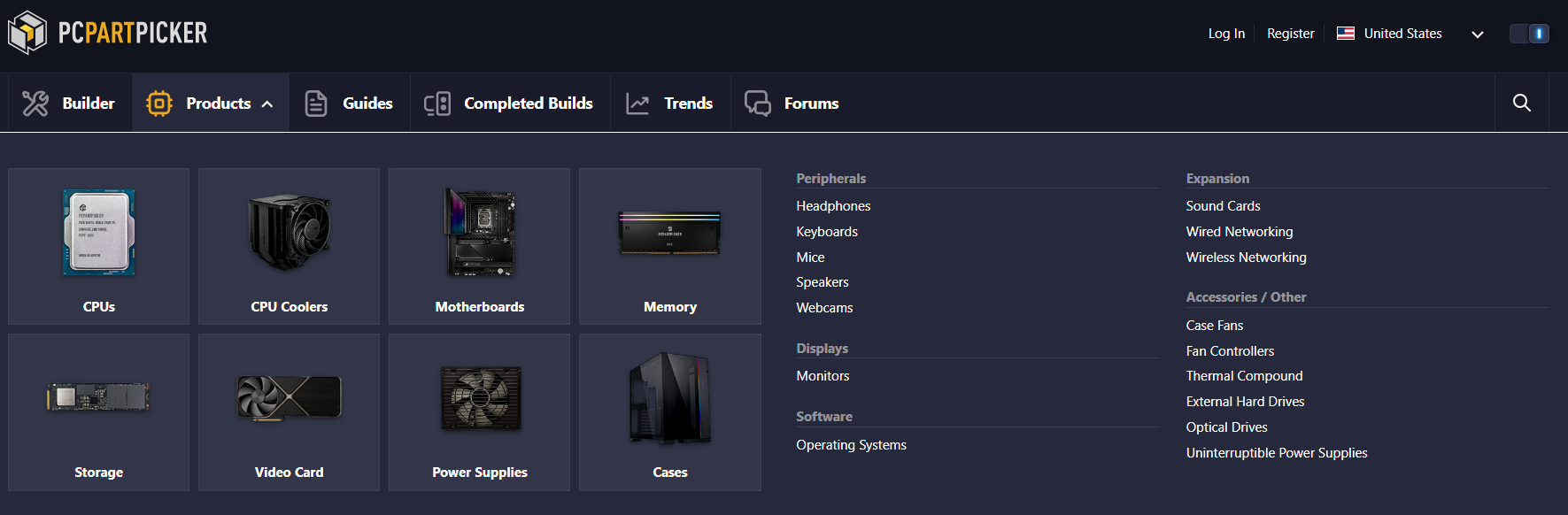Screen dimensions: 1568x515
Task: Click the Register link
Action: point(1291,34)
